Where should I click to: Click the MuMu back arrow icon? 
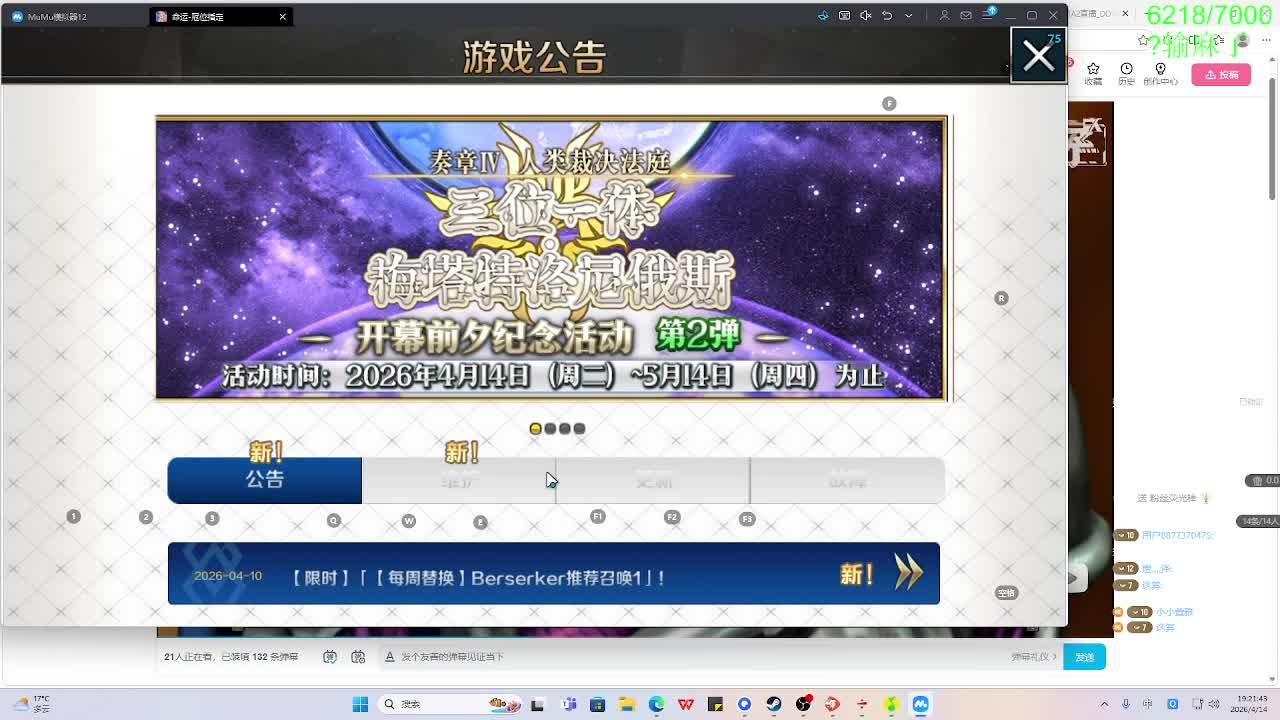[887, 15]
